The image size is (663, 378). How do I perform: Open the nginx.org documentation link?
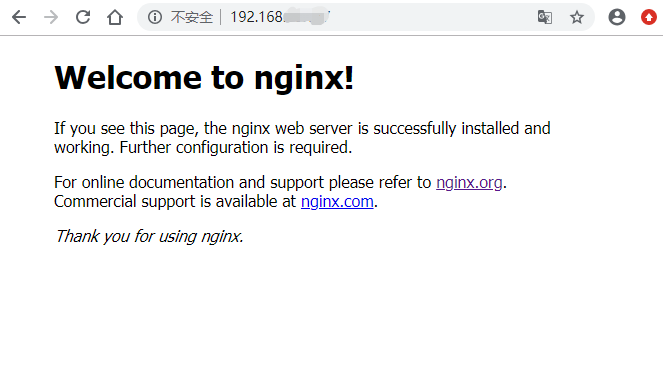point(469,183)
